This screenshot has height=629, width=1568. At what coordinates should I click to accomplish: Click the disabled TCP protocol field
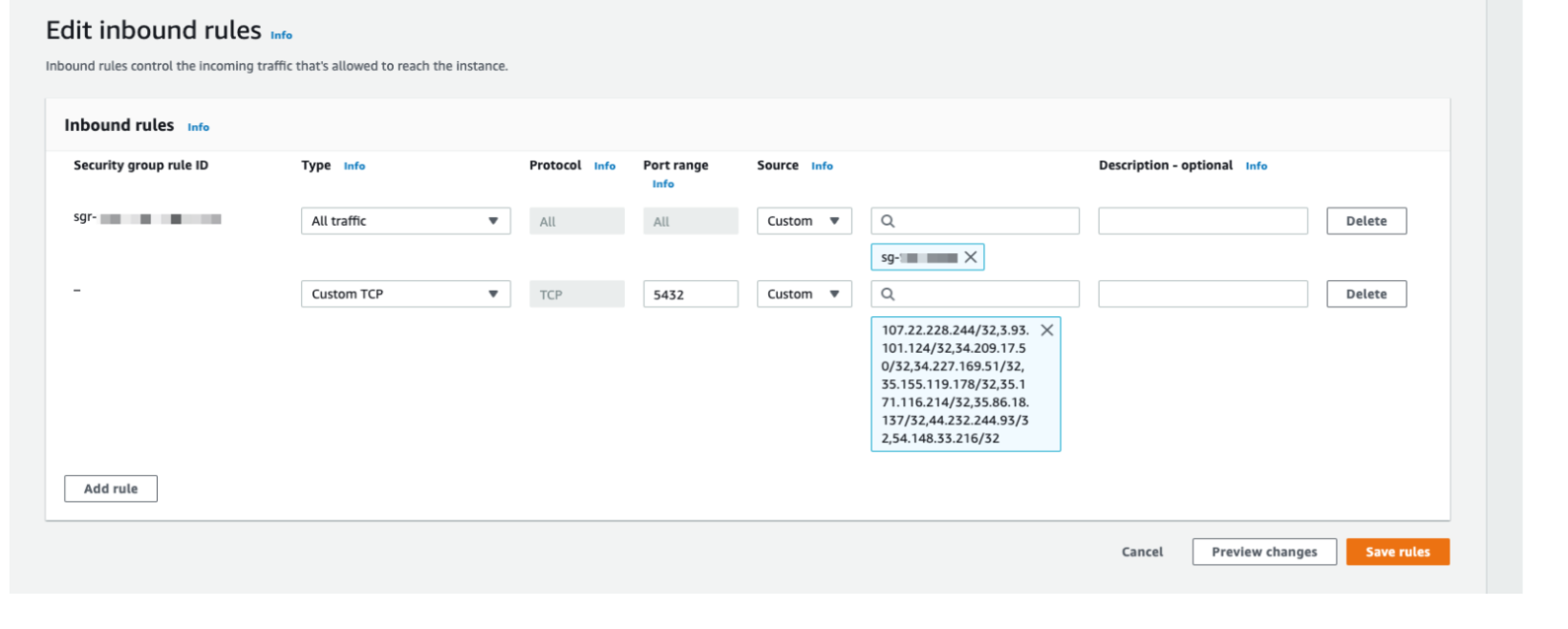click(576, 293)
